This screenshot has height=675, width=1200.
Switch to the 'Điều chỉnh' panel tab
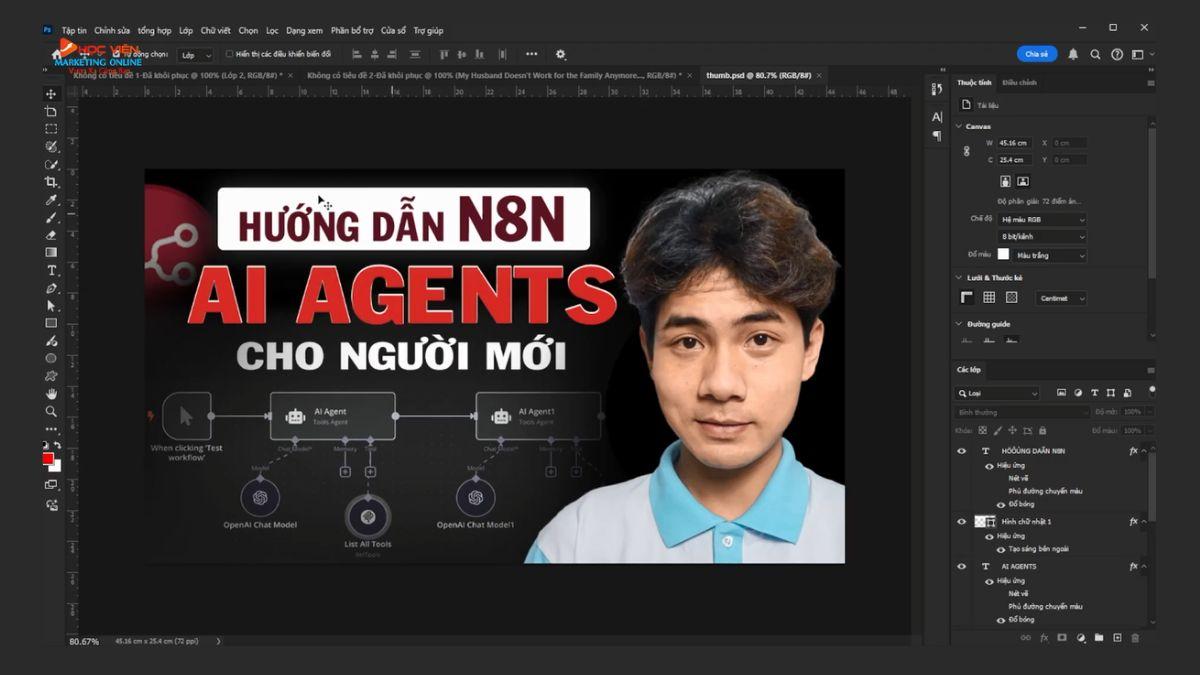pyautogui.click(x=1019, y=83)
